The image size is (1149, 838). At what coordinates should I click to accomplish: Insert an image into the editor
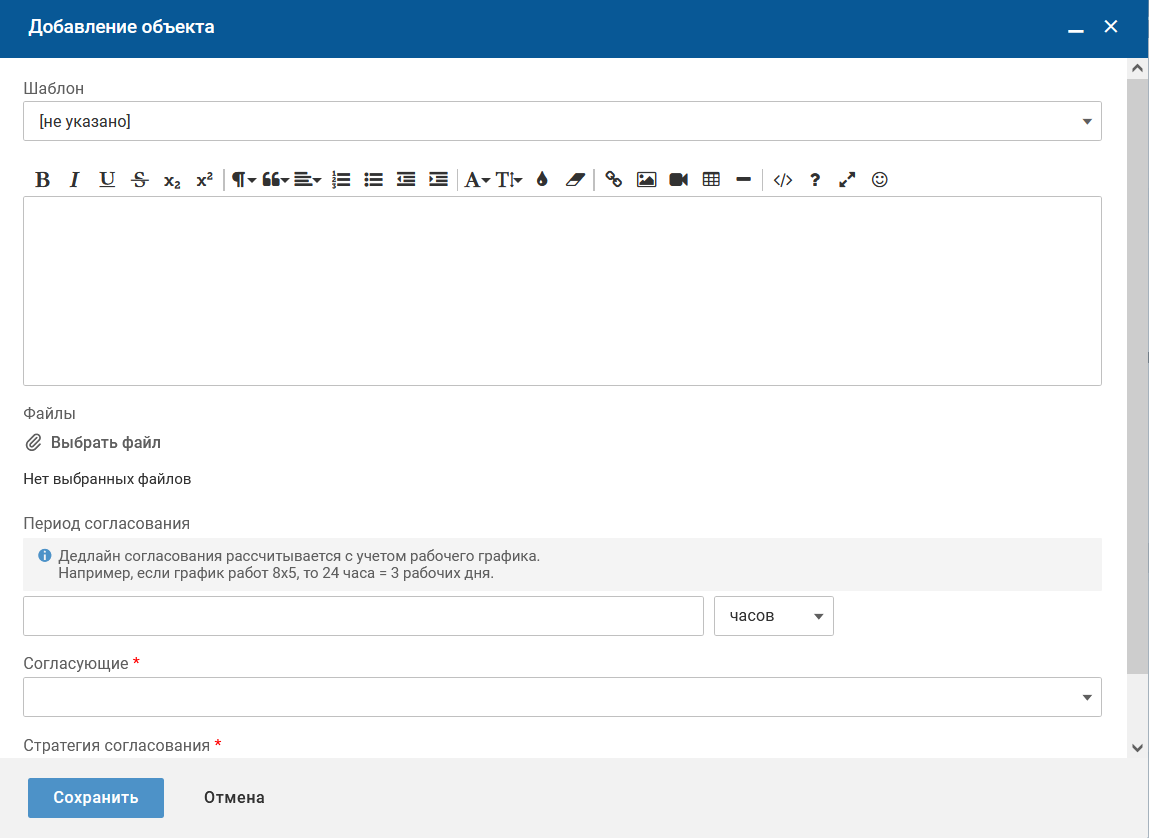tap(647, 180)
